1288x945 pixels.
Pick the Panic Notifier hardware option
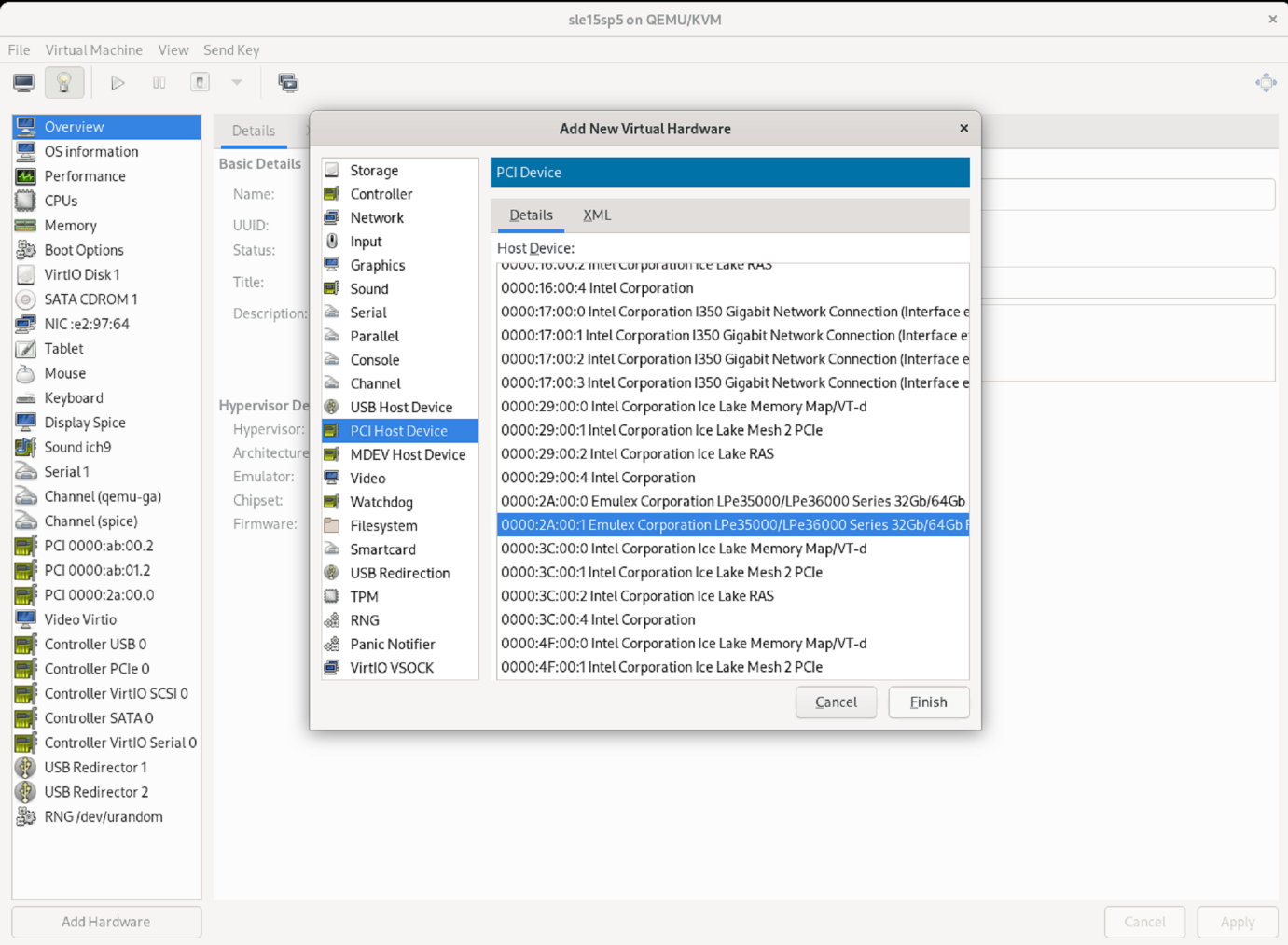[392, 645]
